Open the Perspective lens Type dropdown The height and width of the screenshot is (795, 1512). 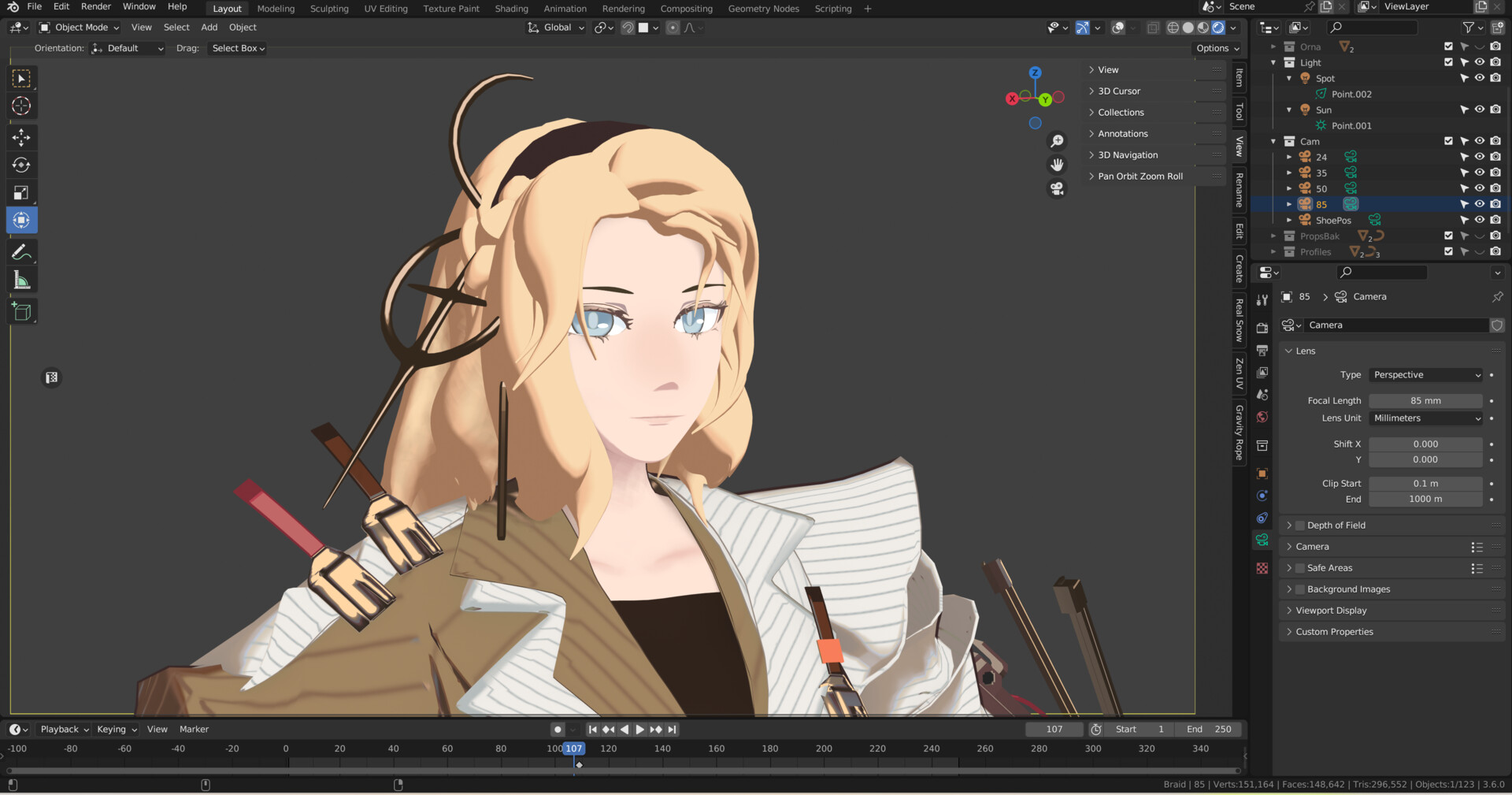(1425, 374)
